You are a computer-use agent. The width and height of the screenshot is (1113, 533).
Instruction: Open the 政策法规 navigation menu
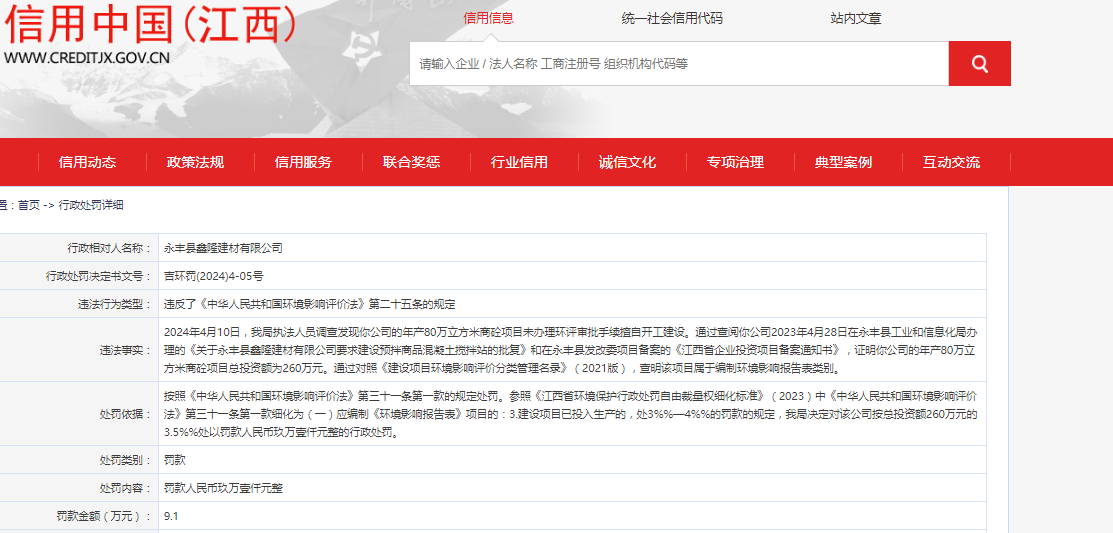195,162
